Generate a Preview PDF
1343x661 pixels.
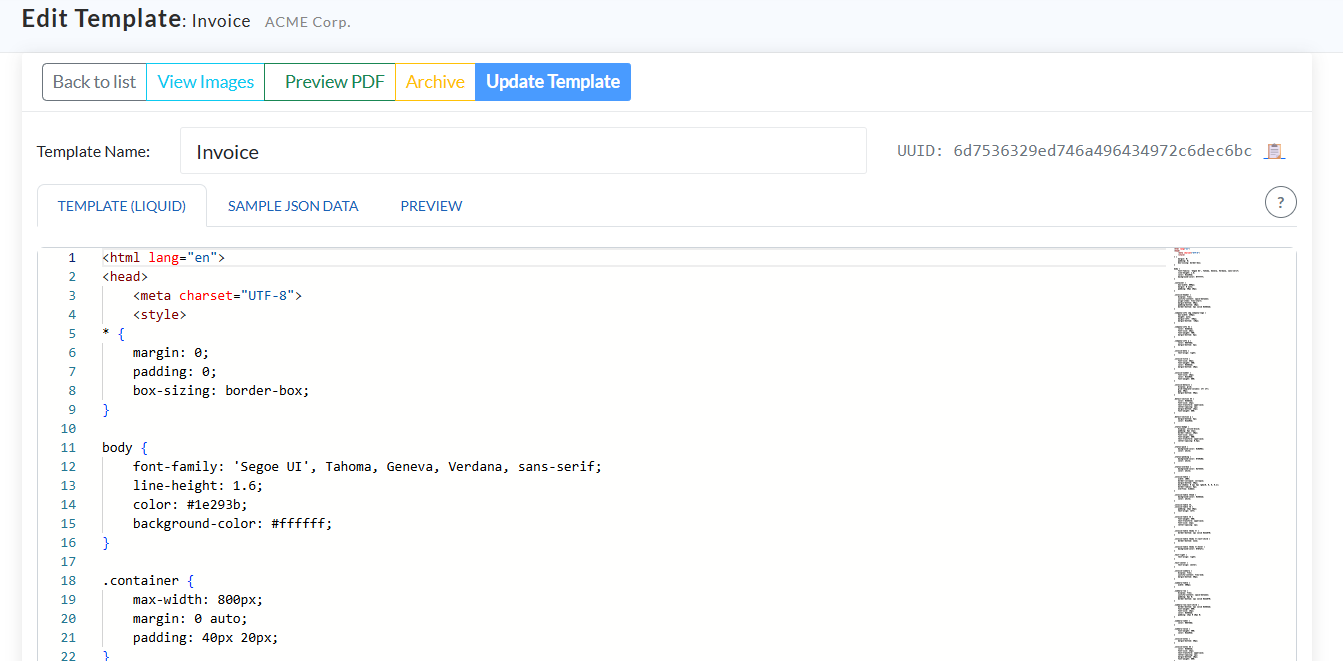click(x=334, y=82)
